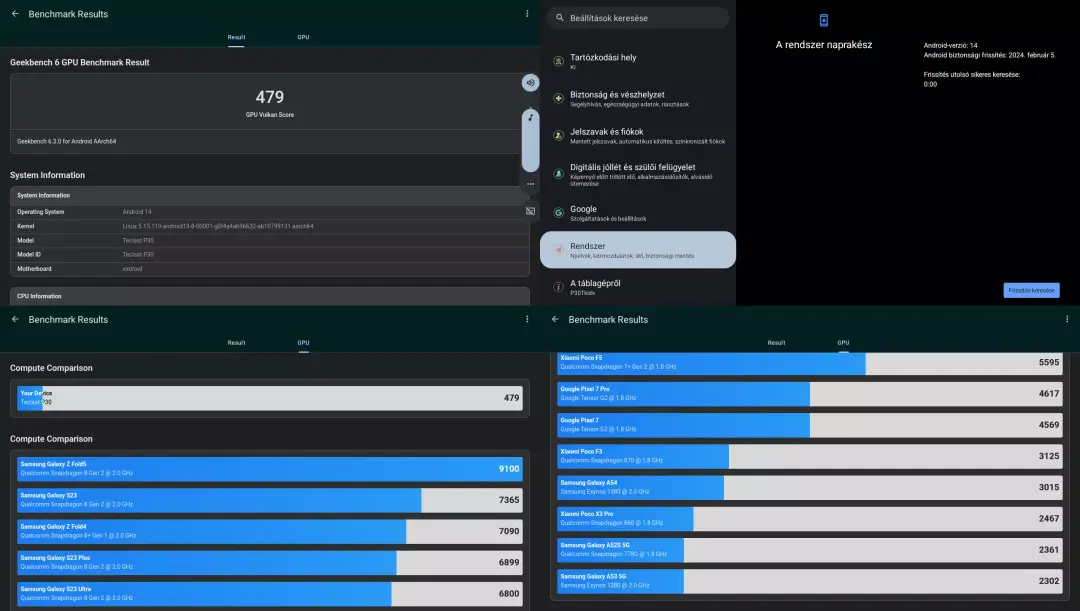This screenshot has width=1080, height=611.
Task: Select the Result tab in the Your Device panel
Action: tap(236, 342)
